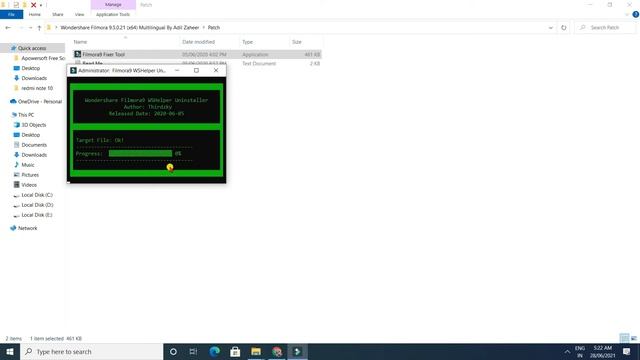
Task: Open the taskbar clock and date
Action: tap(602, 351)
